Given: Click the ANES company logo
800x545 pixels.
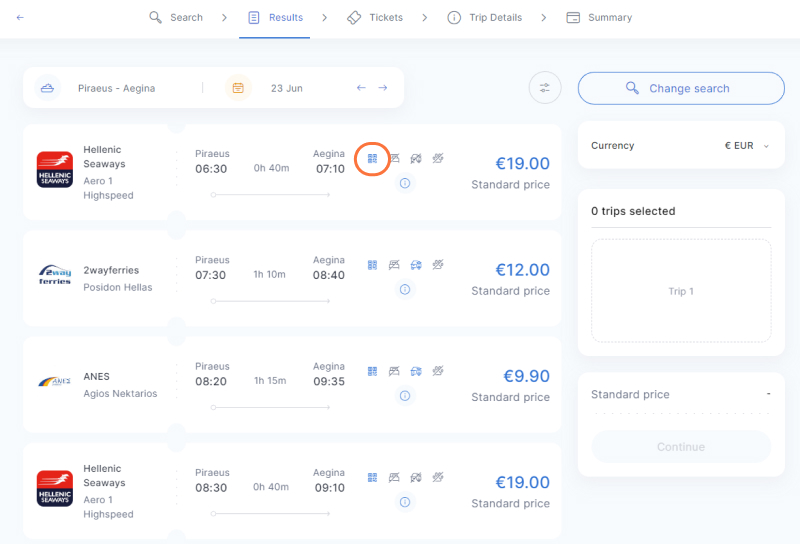Looking at the screenshot, I should 55,381.
